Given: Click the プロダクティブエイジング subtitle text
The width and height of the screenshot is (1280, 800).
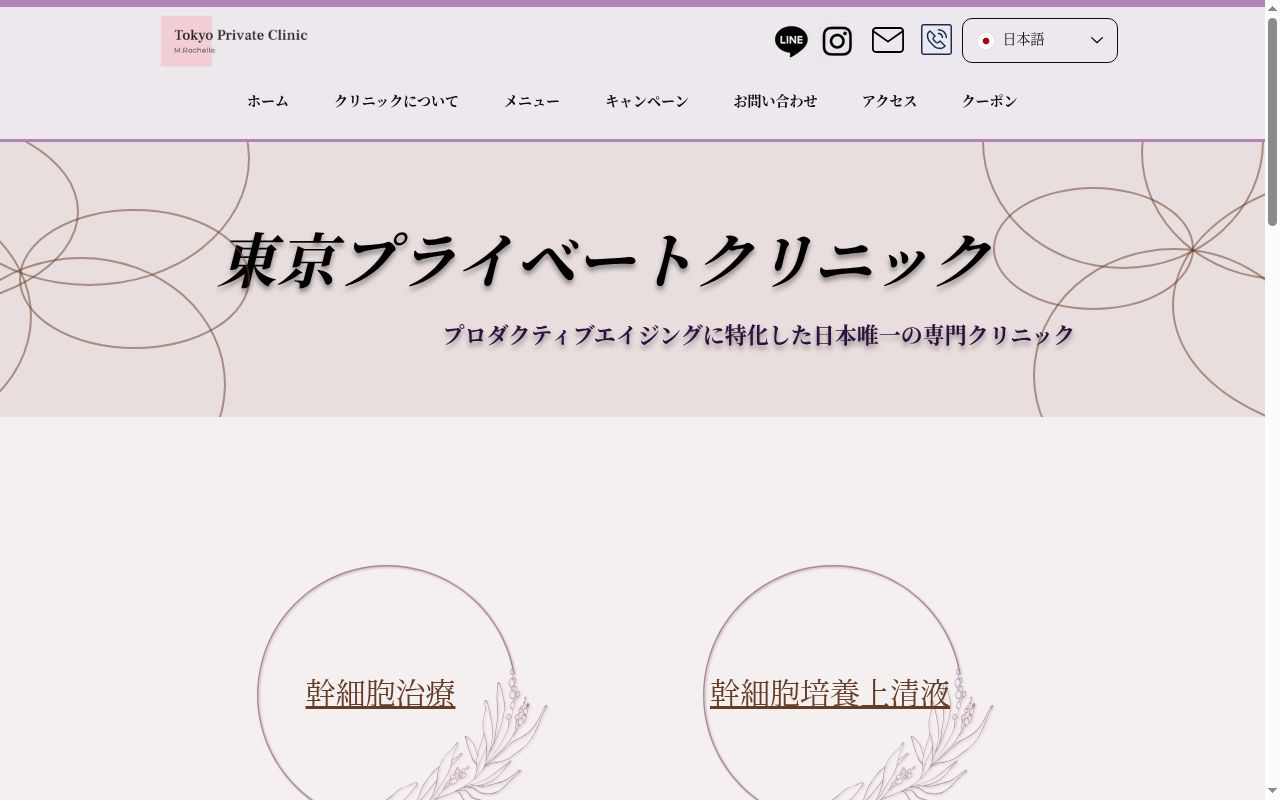Looking at the screenshot, I should click(x=759, y=335).
